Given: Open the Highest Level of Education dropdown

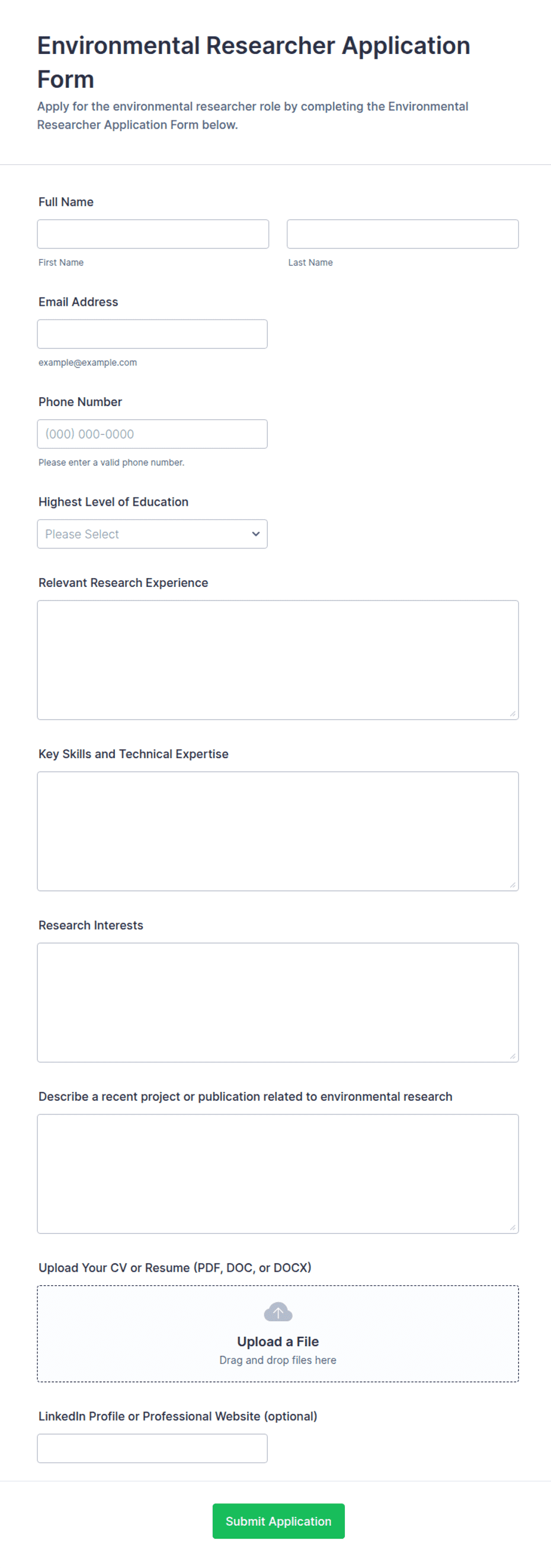Looking at the screenshot, I should click(x=152, y=534).
